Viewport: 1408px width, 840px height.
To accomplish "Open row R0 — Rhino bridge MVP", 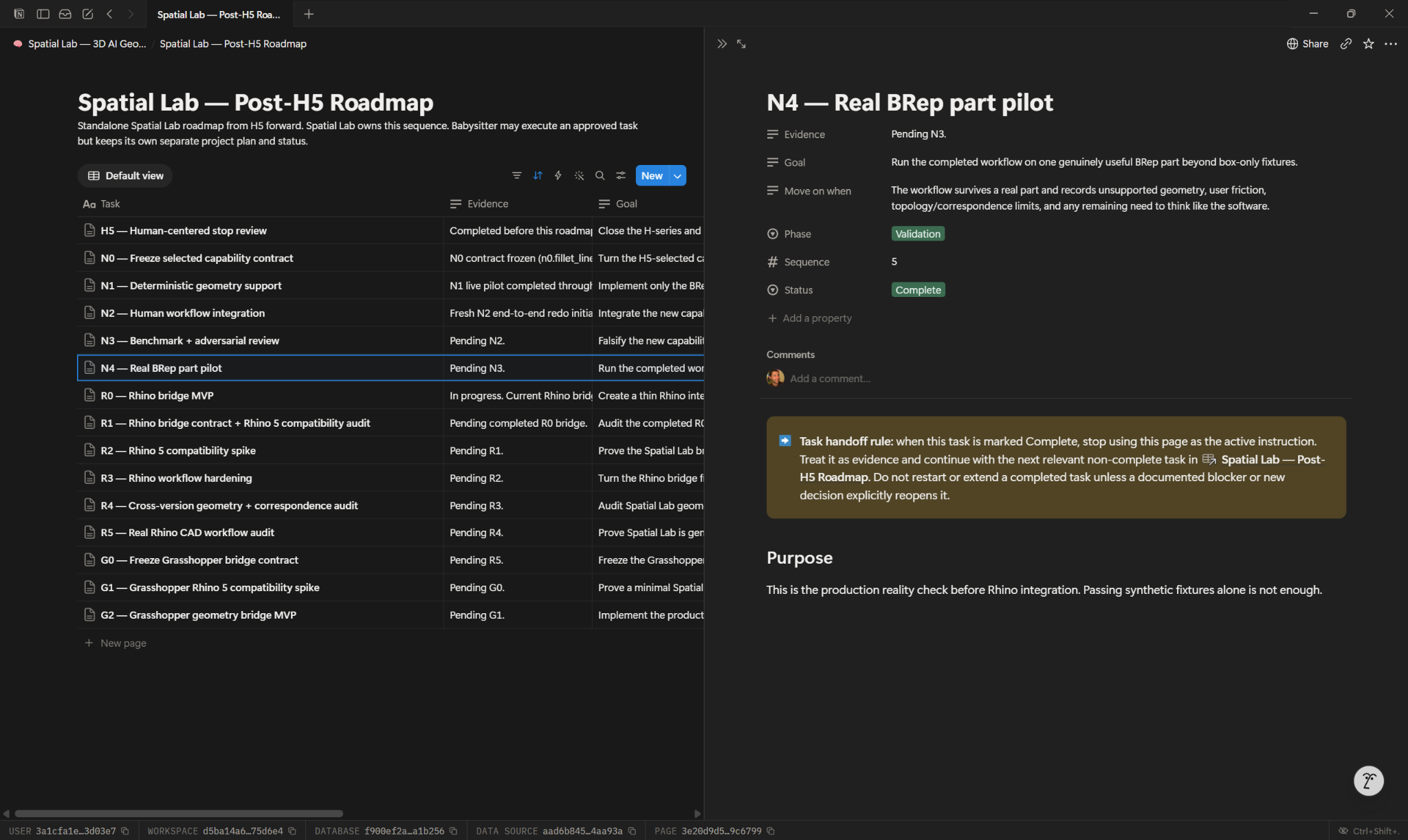I will click(x=157, y=396).
